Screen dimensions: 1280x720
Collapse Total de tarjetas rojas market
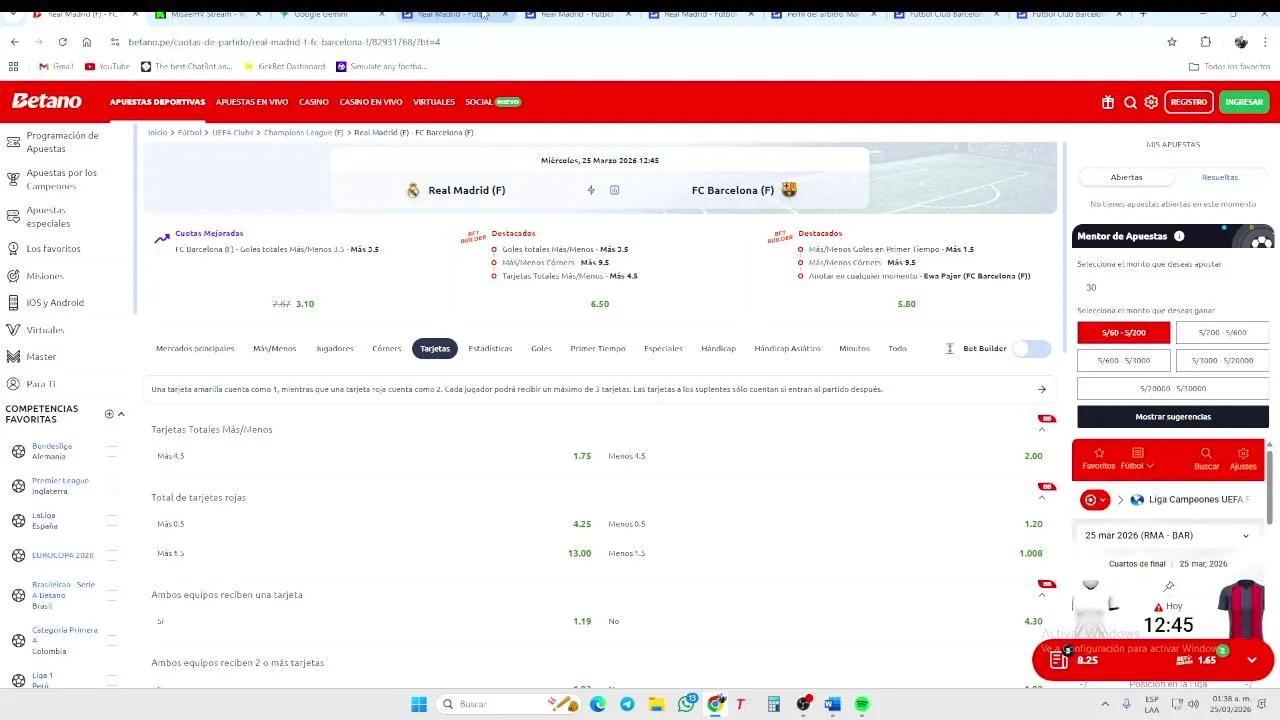(x=1041, y=497)
